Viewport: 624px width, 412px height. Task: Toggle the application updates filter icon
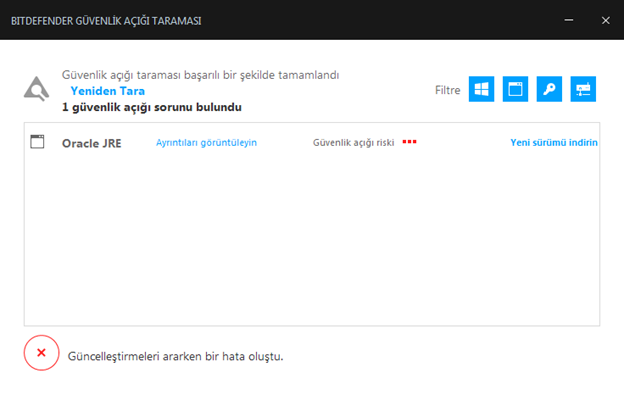pyautogui.click(x=515, y=89)
